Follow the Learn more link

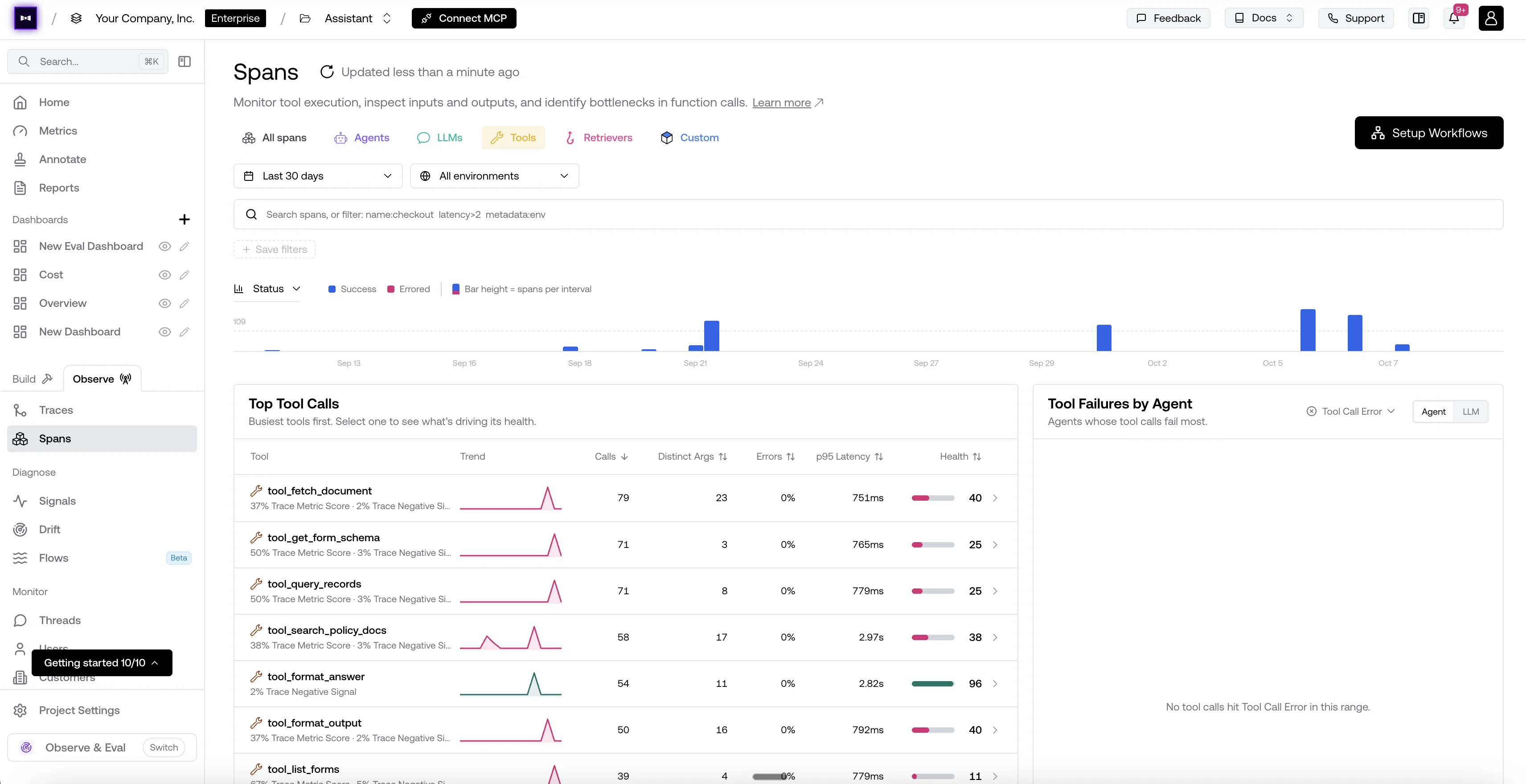coord(781,102)
